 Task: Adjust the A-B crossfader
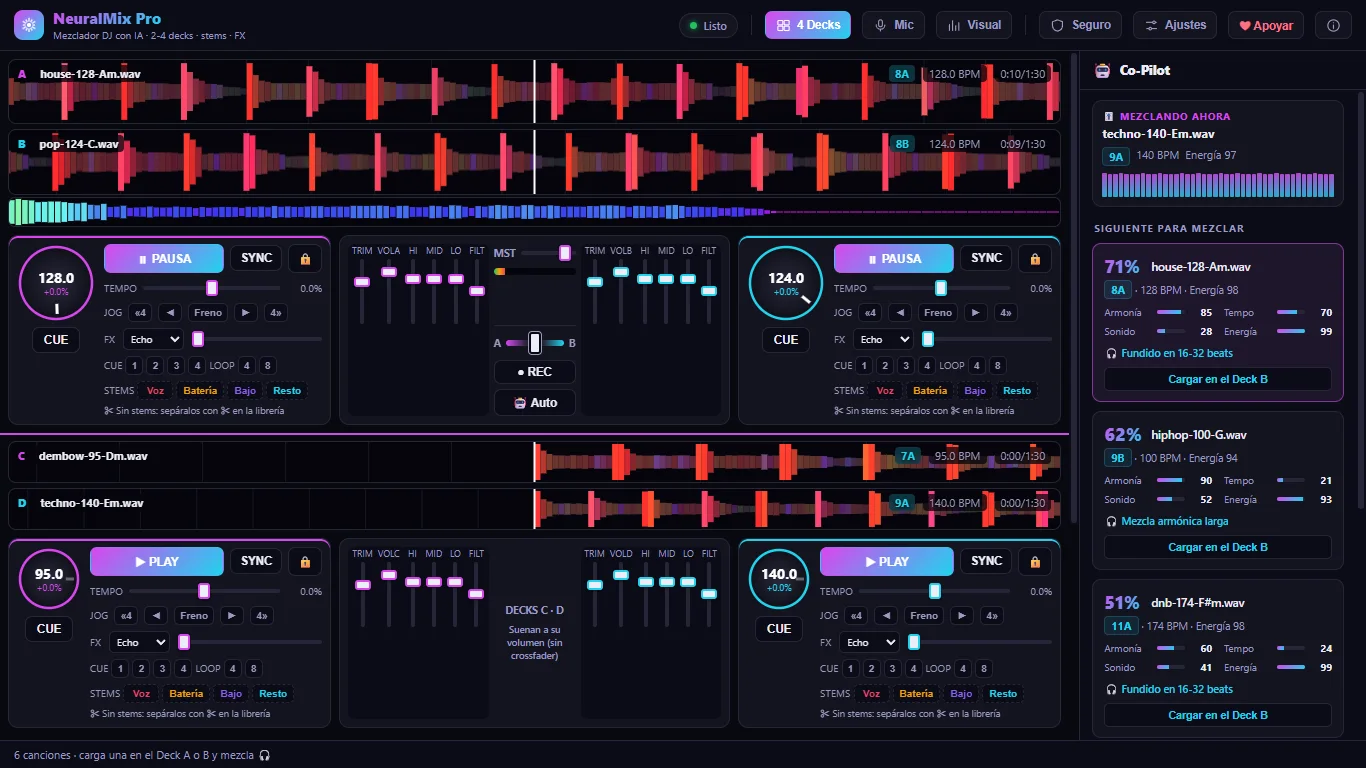tap(535, 343)
